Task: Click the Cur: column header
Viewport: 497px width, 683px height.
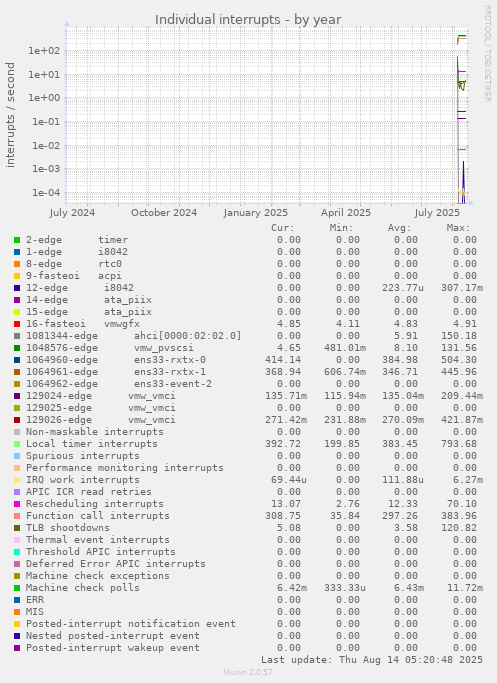Action: 283,228
